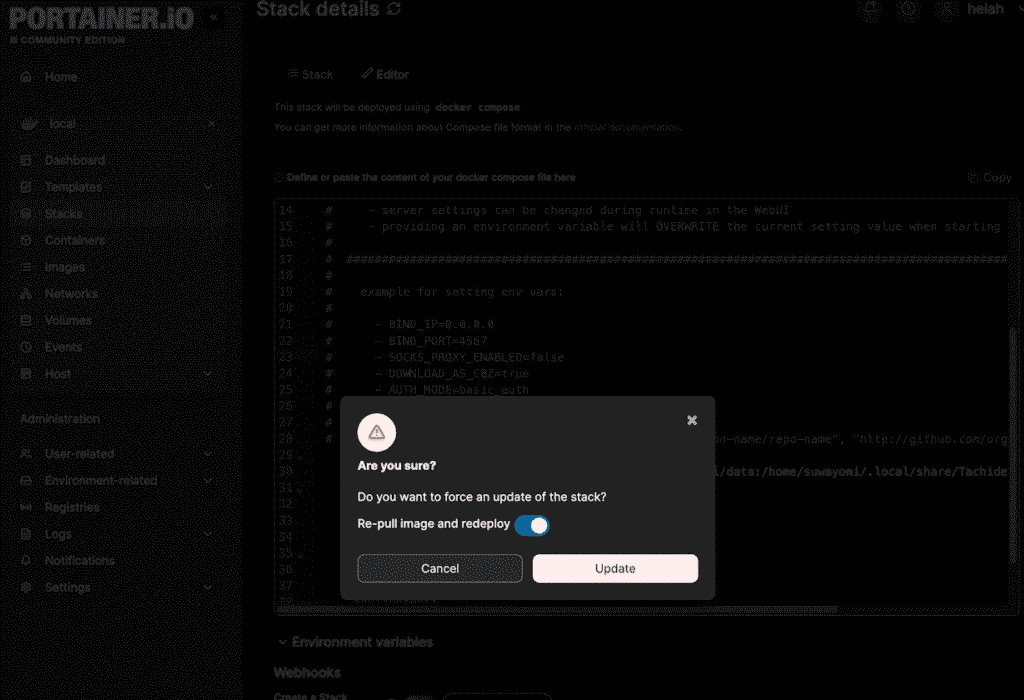The width and height of the screenshot is (1024, 700).
Task: Toggle the Re-pull image and redeploy switch
Action: [532, 525]
